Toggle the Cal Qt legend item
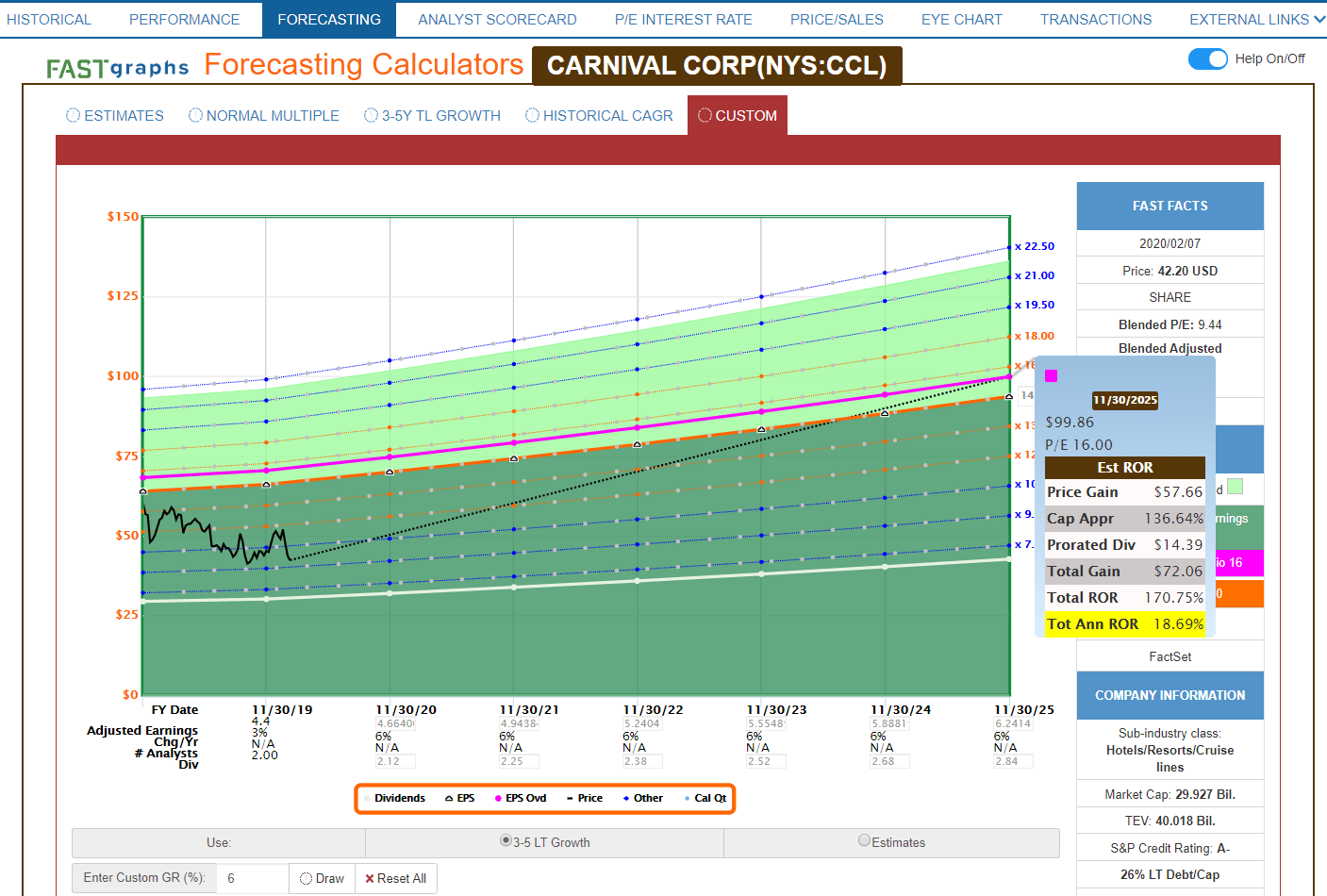This screenshot has height=896, width=1327. (x=705, y=798)
